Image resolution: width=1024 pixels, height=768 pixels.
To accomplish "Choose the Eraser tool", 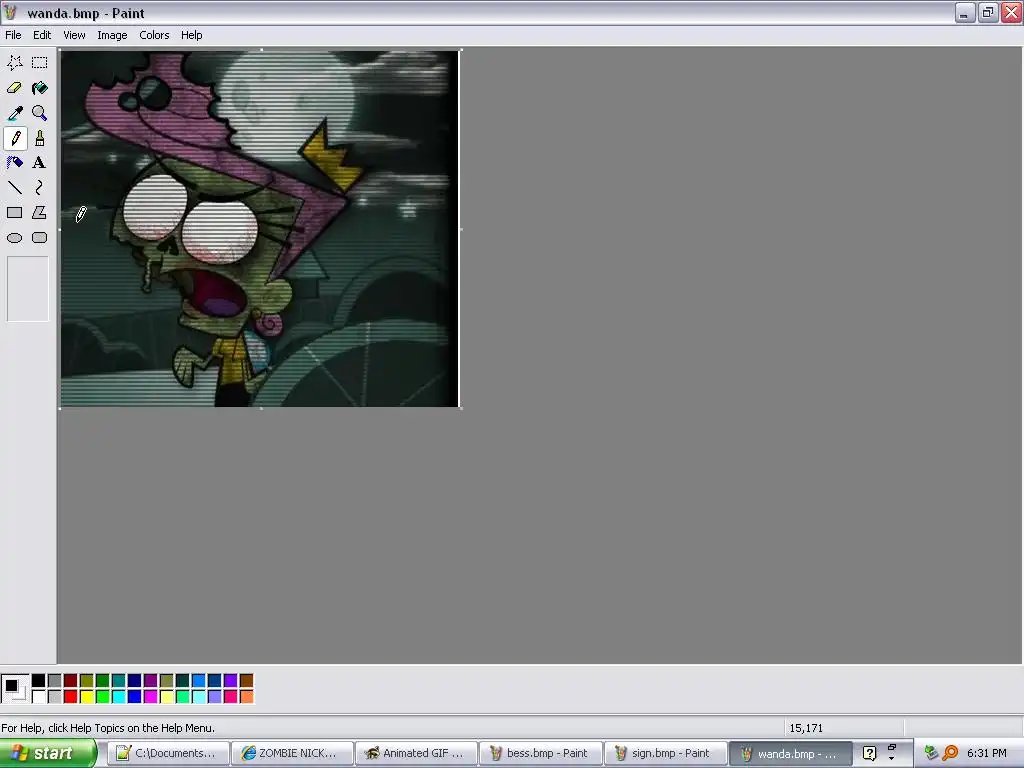I will click(14, 88).
